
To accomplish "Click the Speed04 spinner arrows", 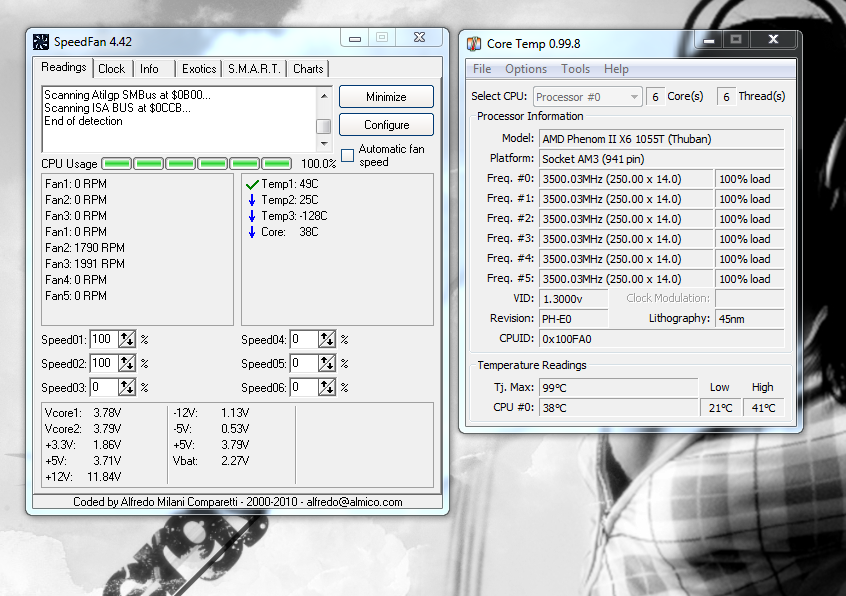I will pyautogui.click(x=326, y=339).
